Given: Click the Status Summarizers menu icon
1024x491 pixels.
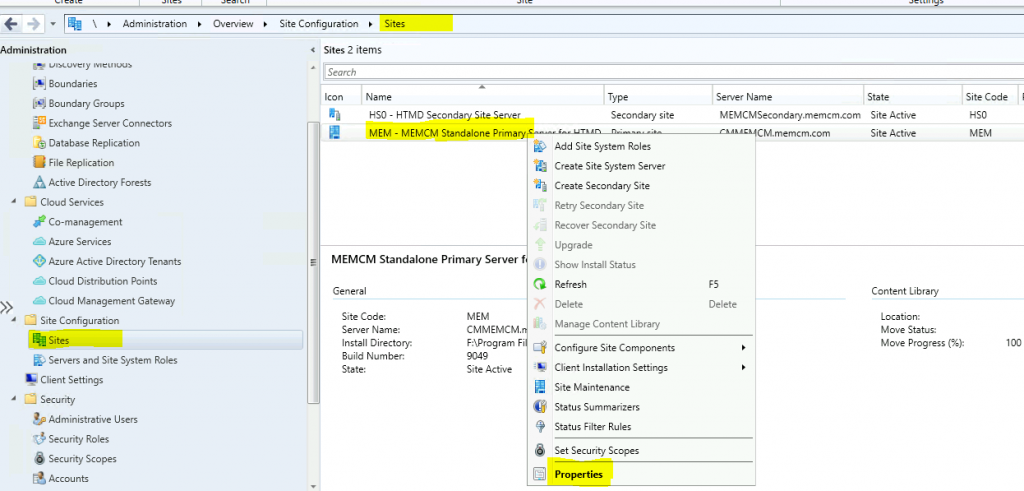Looking at the screenshot, I should [x=539, y=407].
